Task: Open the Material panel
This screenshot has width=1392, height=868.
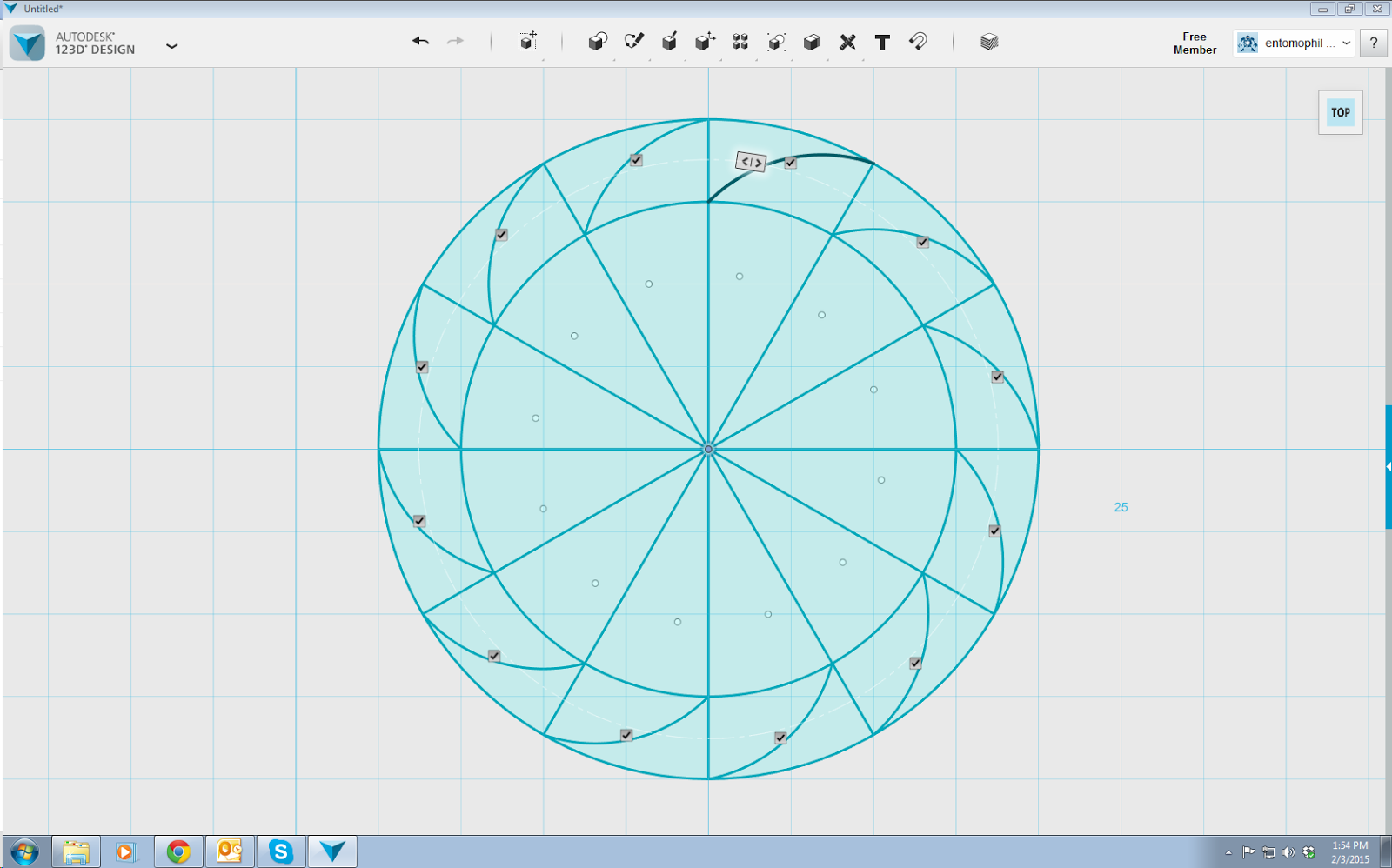Action: (x=989, y=42)
